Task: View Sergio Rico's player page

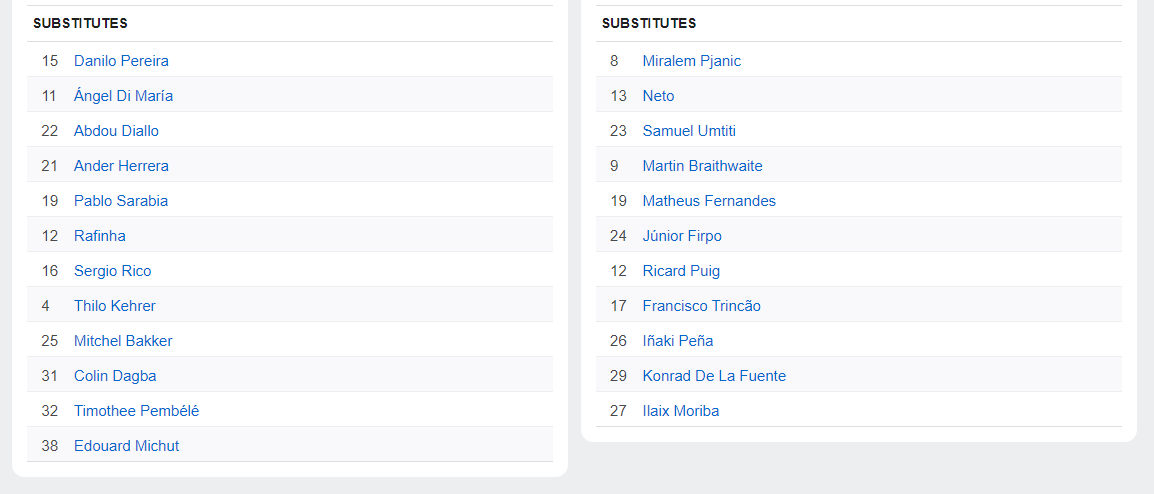Action: (113, 271)
